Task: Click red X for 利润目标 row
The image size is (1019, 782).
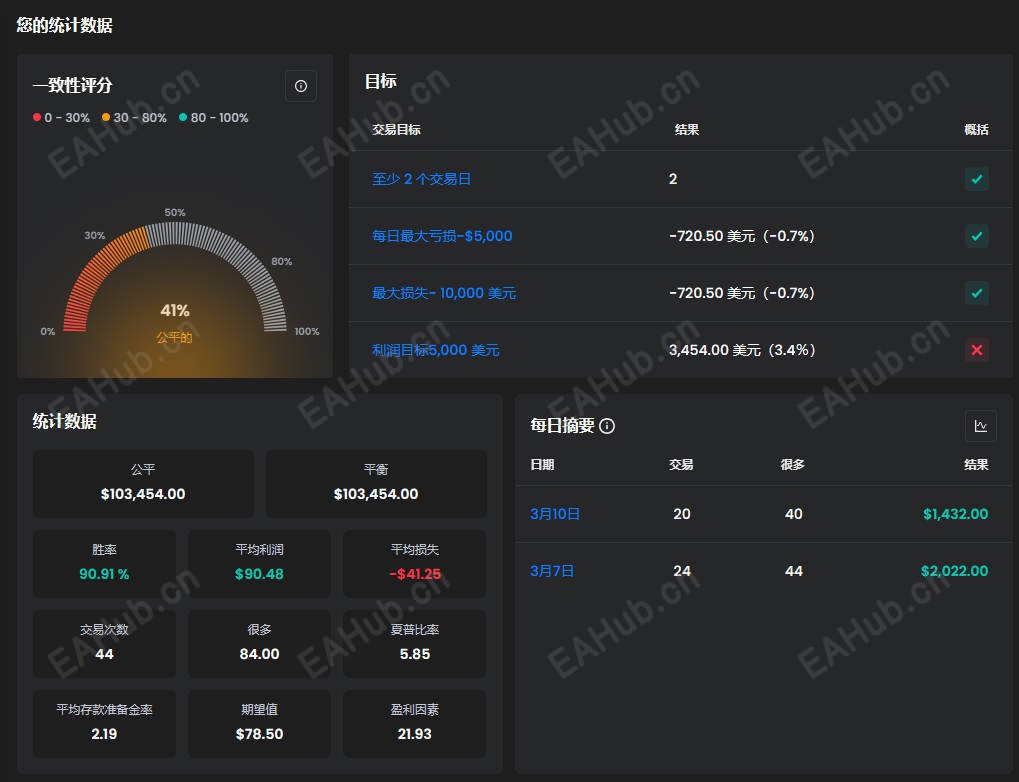Action: [x=977, y=350]
